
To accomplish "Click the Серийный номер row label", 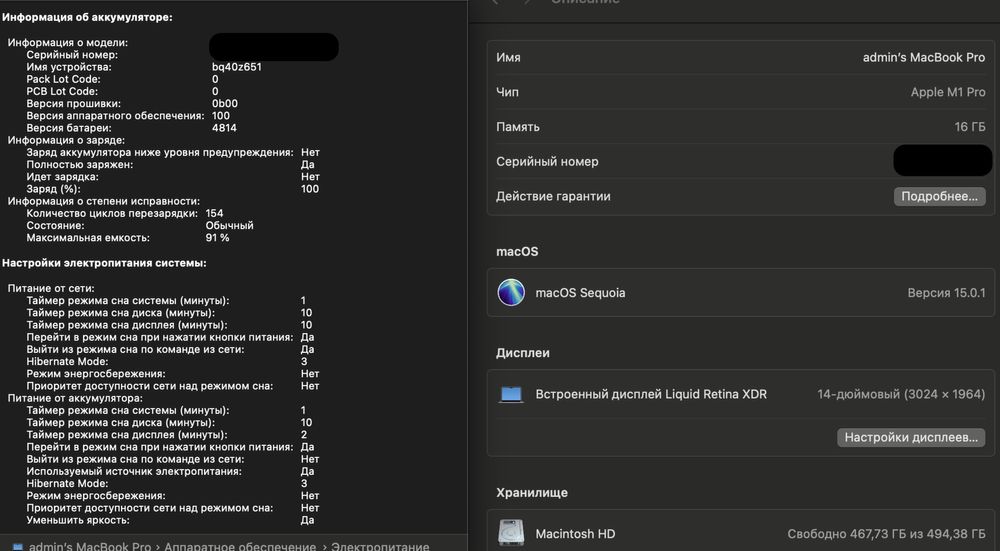I will tap(547, 161).
